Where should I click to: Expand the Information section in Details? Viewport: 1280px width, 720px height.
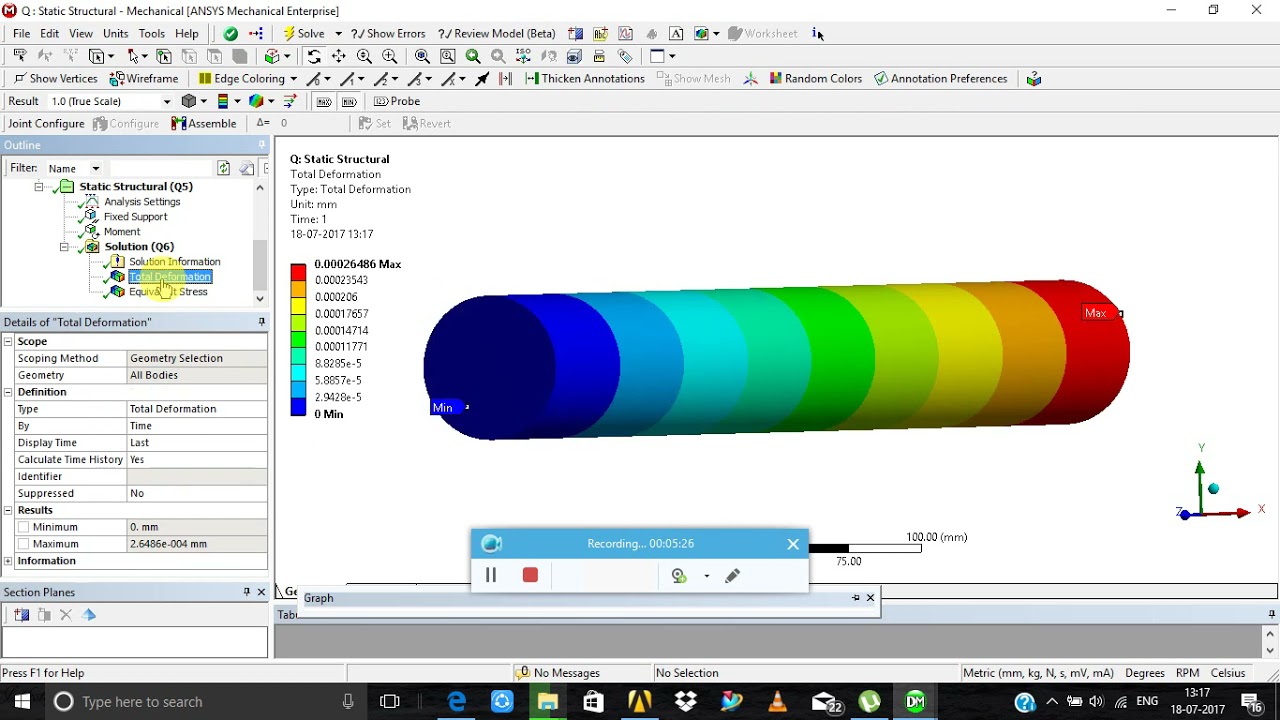coord(8,561)
